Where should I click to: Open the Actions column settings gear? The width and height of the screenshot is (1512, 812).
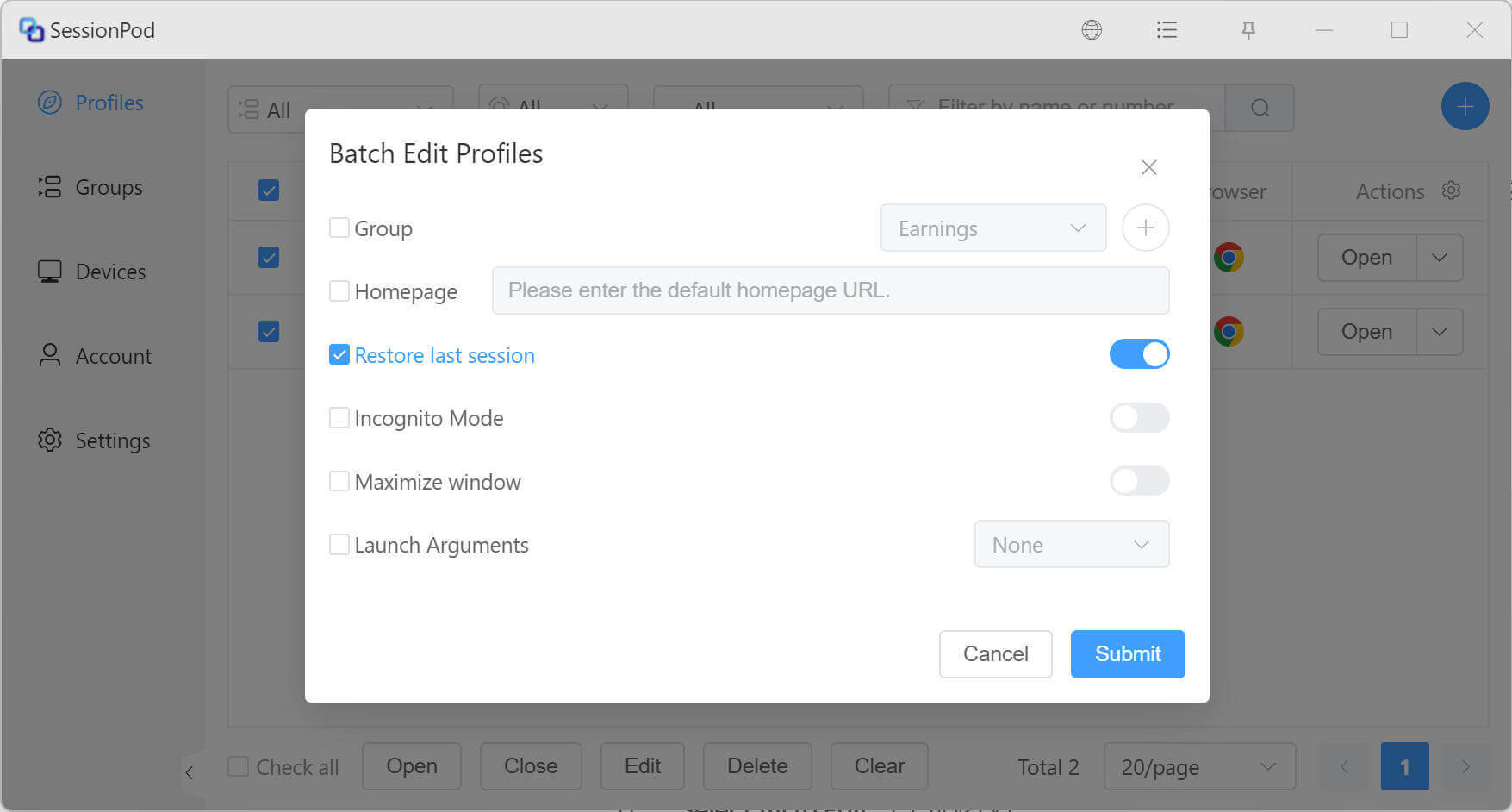[1451, 191]
